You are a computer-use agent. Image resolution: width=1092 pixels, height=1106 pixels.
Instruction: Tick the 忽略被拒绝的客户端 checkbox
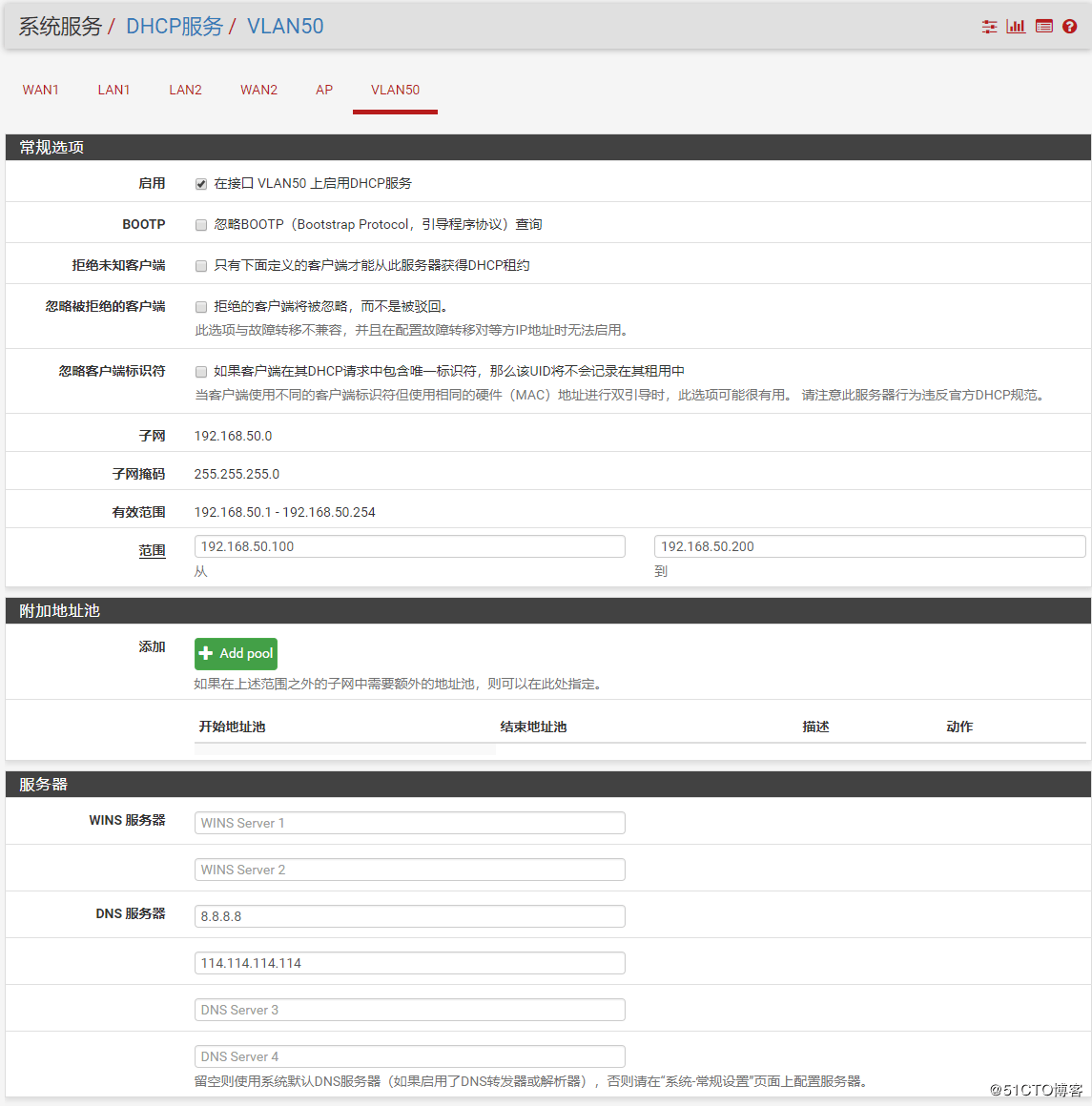pyautogui.click(x=201, y=307)
